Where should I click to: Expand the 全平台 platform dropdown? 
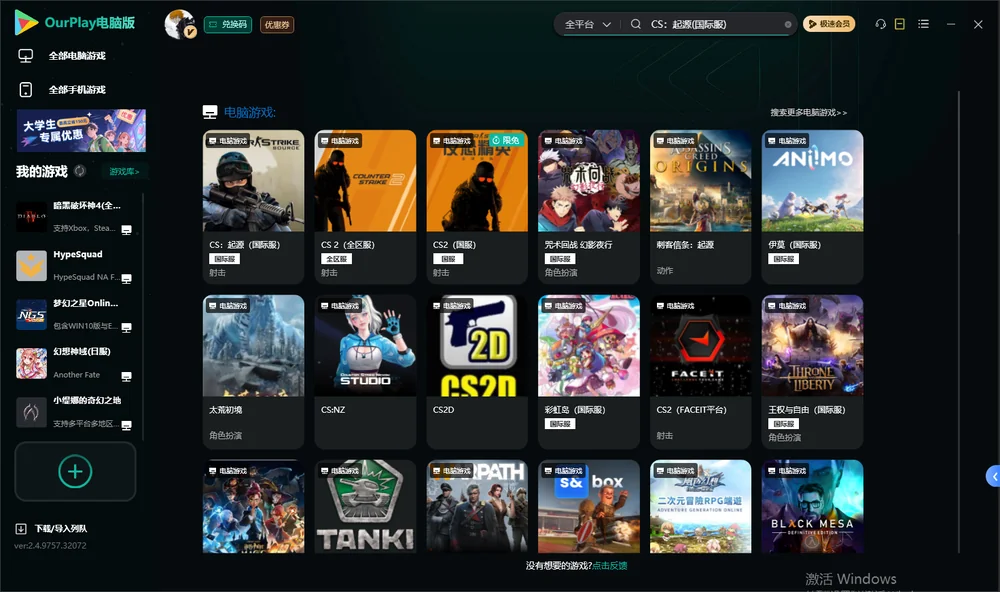pyautogui.click(x=587, y=24)
